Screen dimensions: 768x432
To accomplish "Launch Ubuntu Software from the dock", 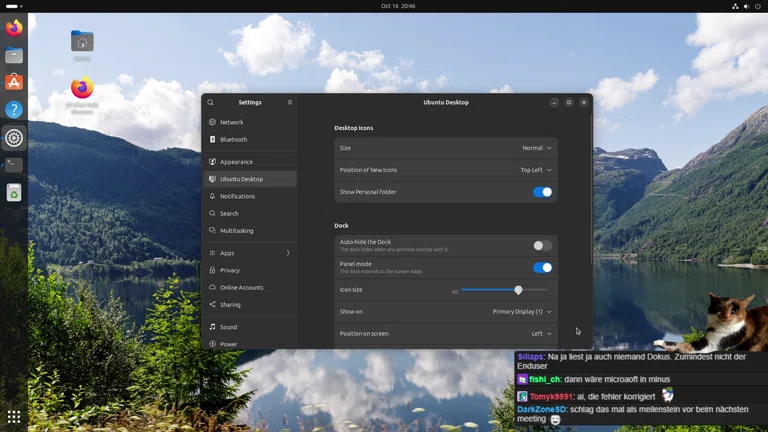I will click(14, 83).
